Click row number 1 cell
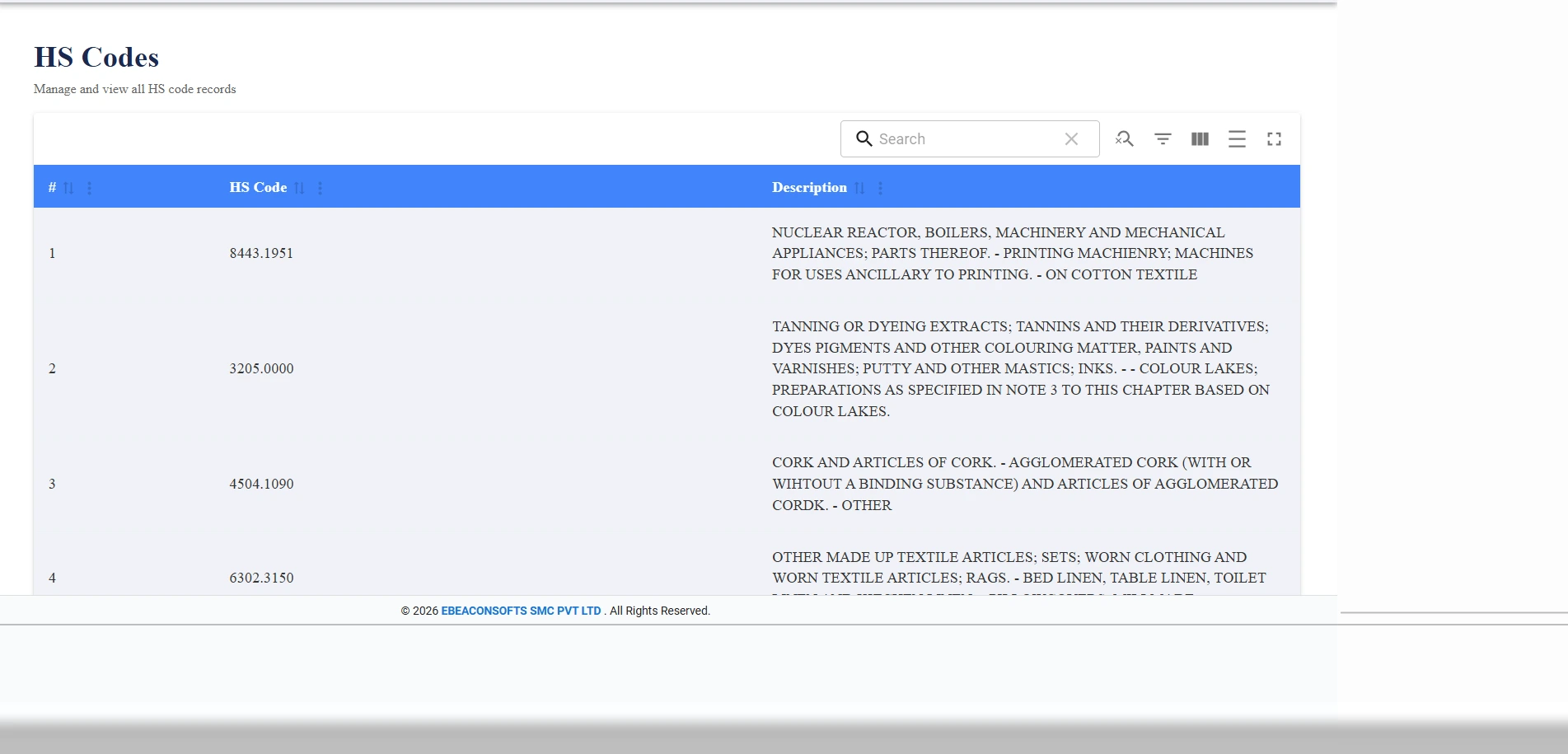 point(52,253)
